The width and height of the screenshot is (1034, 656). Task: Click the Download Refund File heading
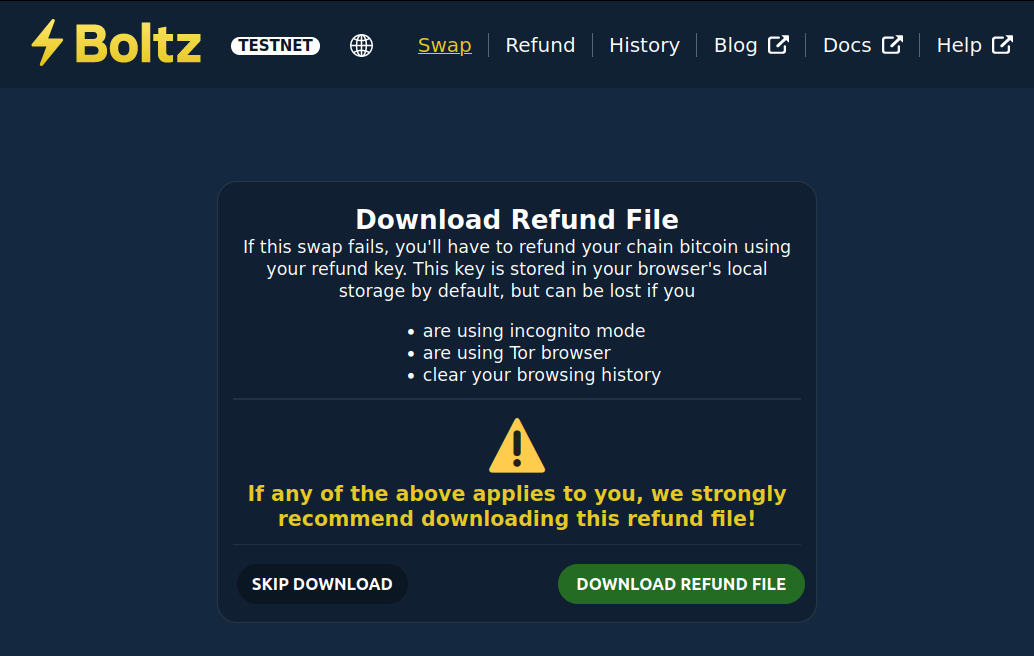click(517, 220)
